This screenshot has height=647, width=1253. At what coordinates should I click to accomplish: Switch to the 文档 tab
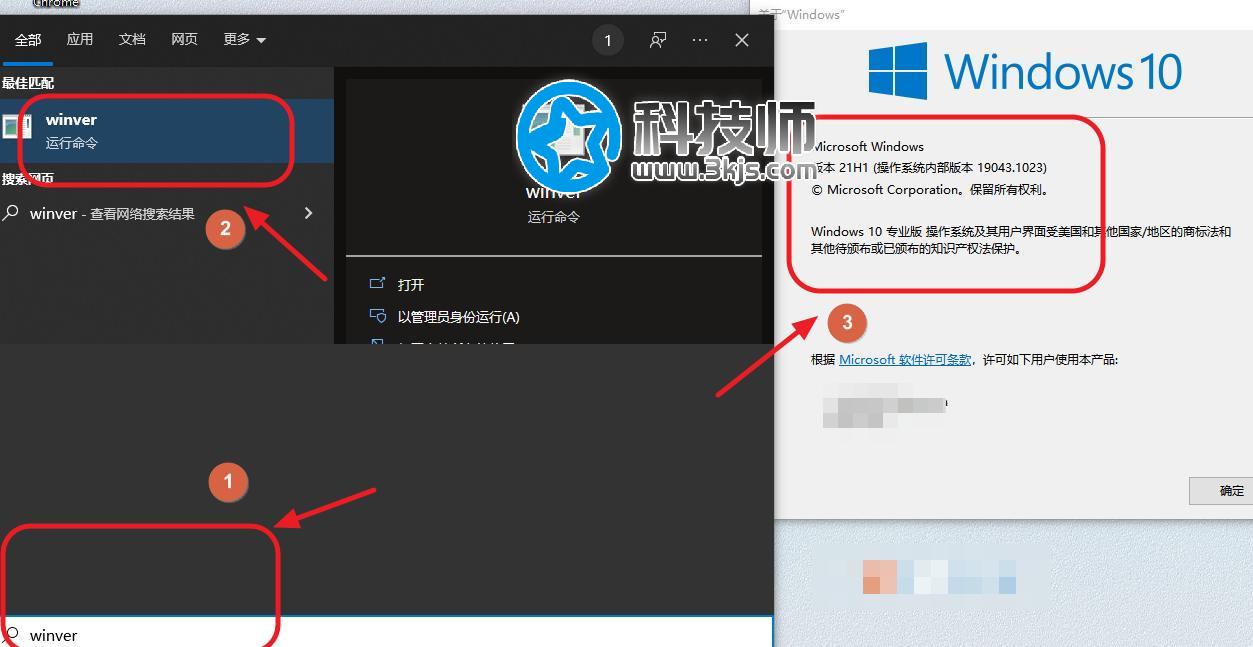pyautogui.click(x=132, y=39)
